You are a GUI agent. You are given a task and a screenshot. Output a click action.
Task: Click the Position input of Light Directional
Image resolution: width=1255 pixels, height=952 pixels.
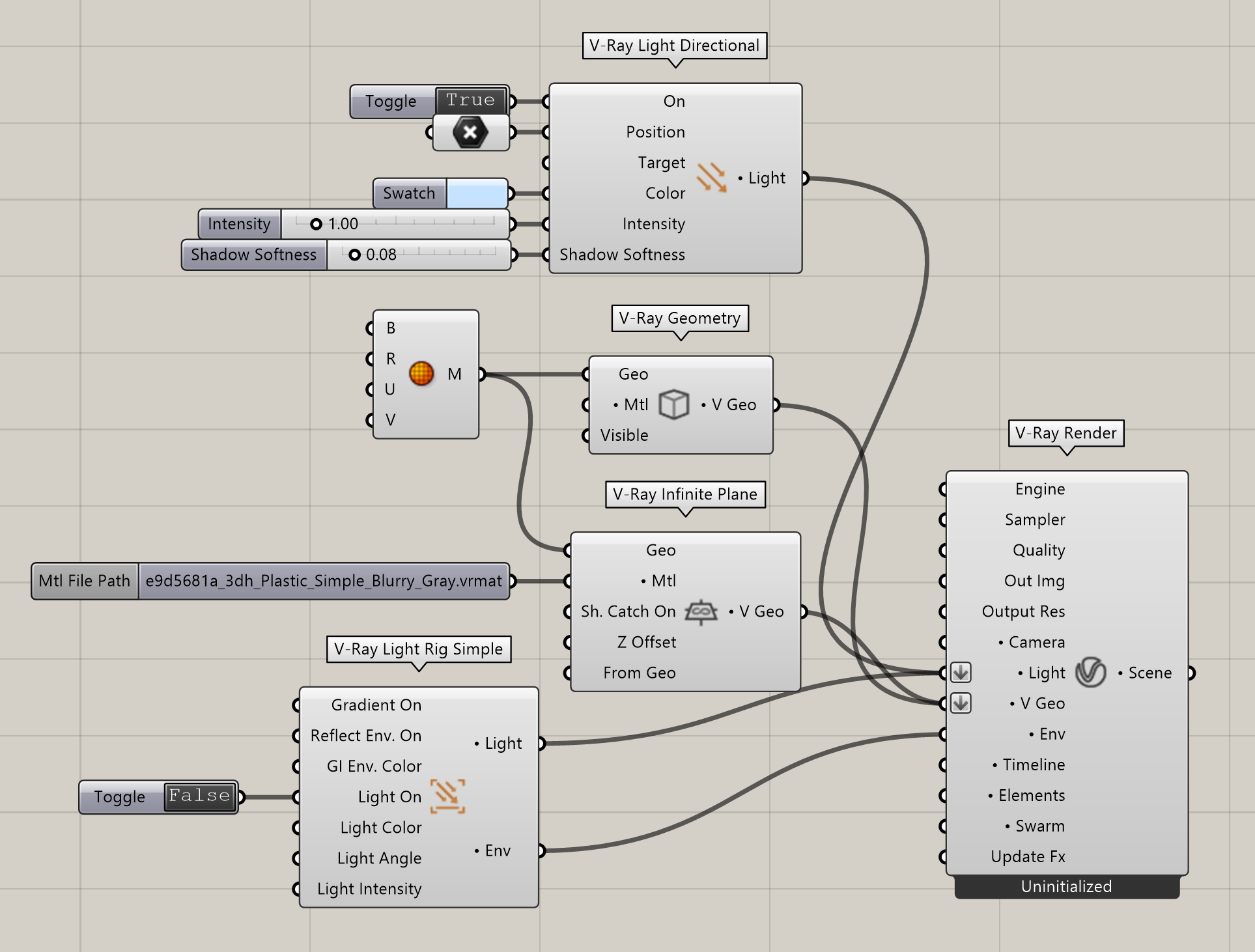[655, 132]
